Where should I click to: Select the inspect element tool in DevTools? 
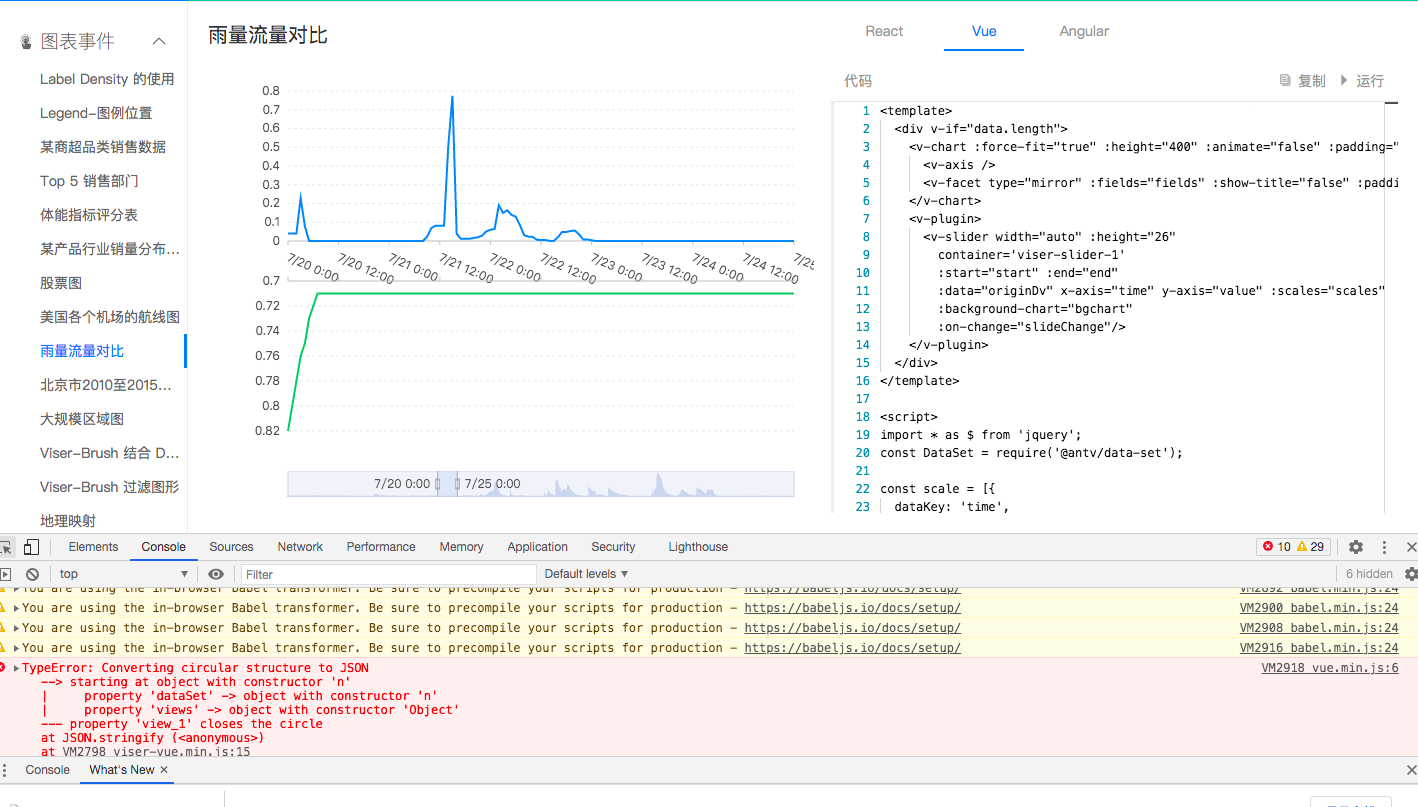[7, 547]
